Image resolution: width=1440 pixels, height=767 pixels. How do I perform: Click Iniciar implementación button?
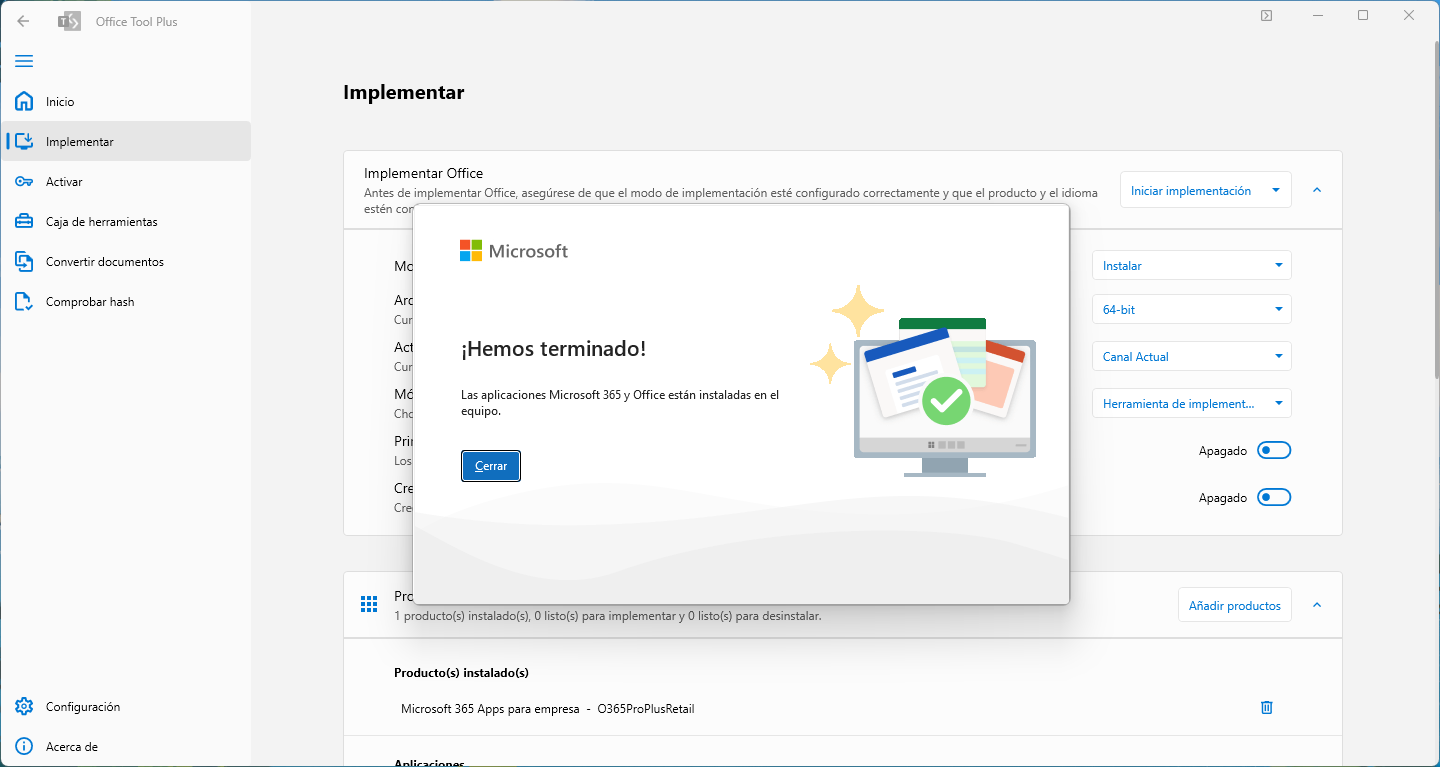click(x=1191, y=190)
